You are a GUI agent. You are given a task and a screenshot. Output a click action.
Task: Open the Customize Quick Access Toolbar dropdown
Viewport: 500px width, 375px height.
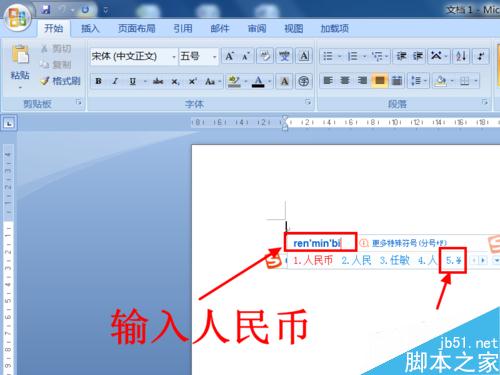[x=106, y=11]
